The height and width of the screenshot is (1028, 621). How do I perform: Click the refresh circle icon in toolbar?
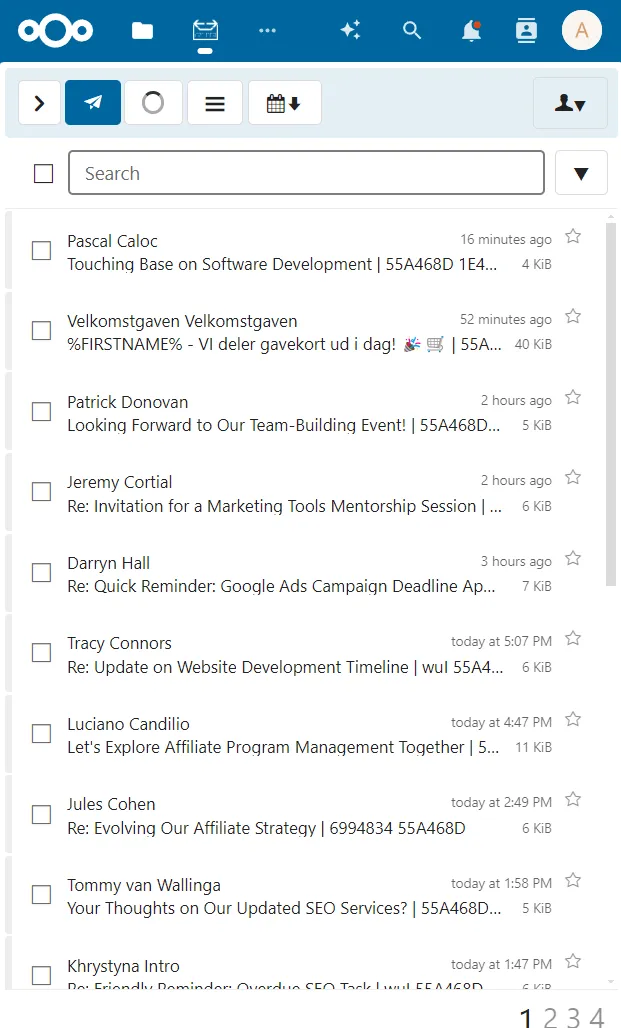click(153, 102)
